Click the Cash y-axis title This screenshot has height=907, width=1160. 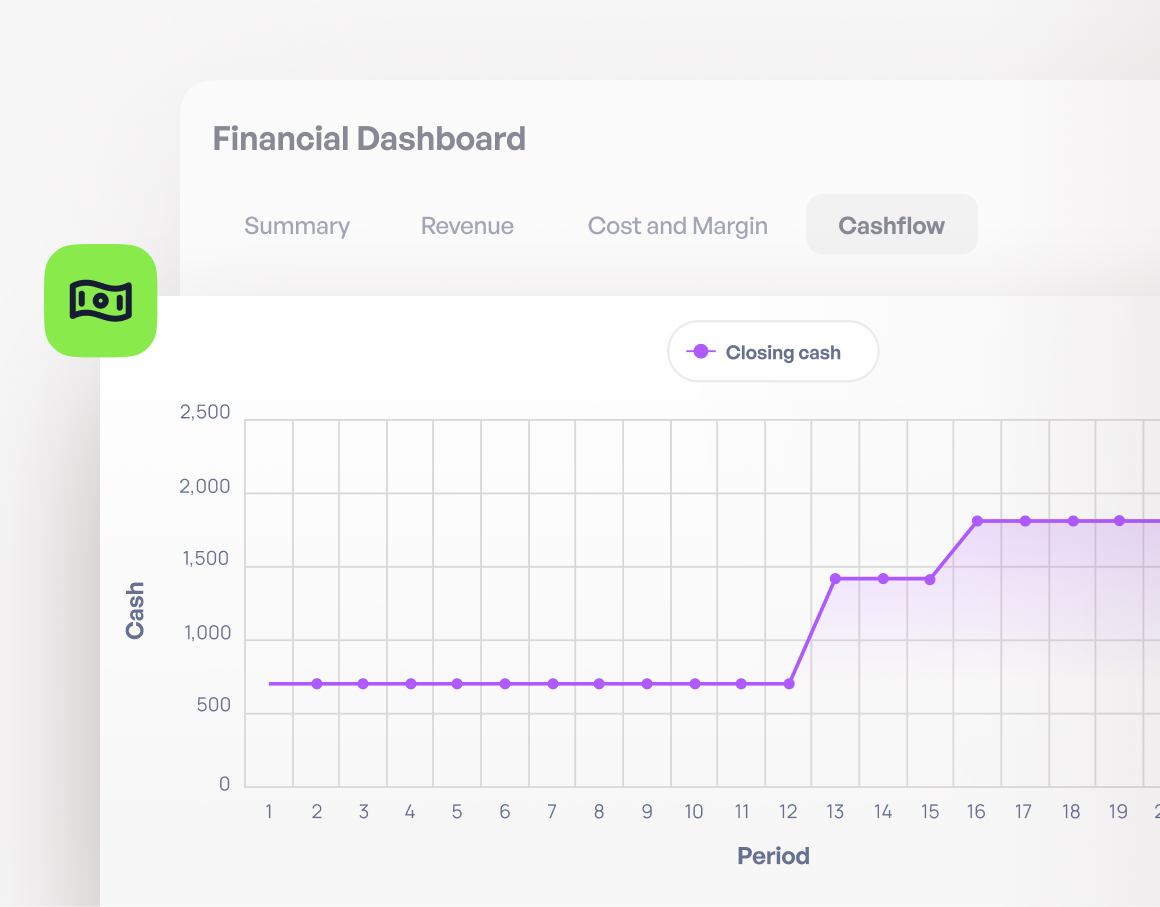pyautogui.click(x=135, y=611)
